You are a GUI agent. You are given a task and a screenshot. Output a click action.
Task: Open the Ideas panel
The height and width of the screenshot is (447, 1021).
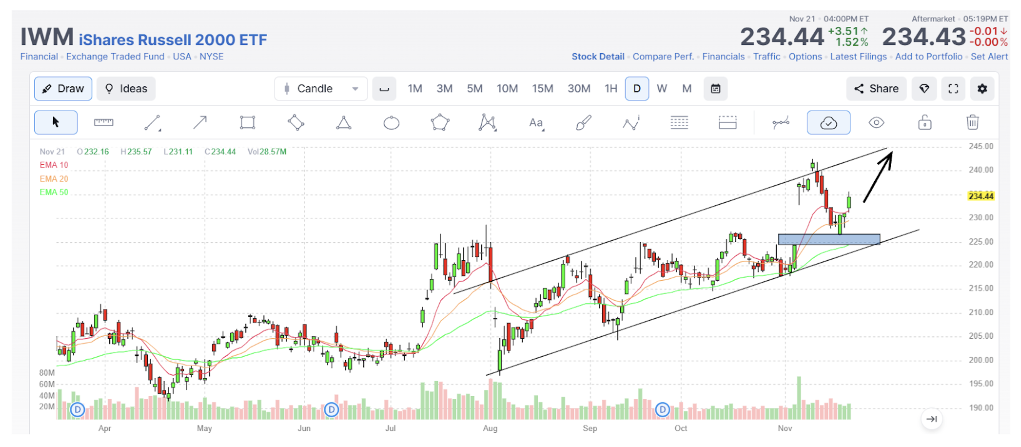tap(126, 89)
